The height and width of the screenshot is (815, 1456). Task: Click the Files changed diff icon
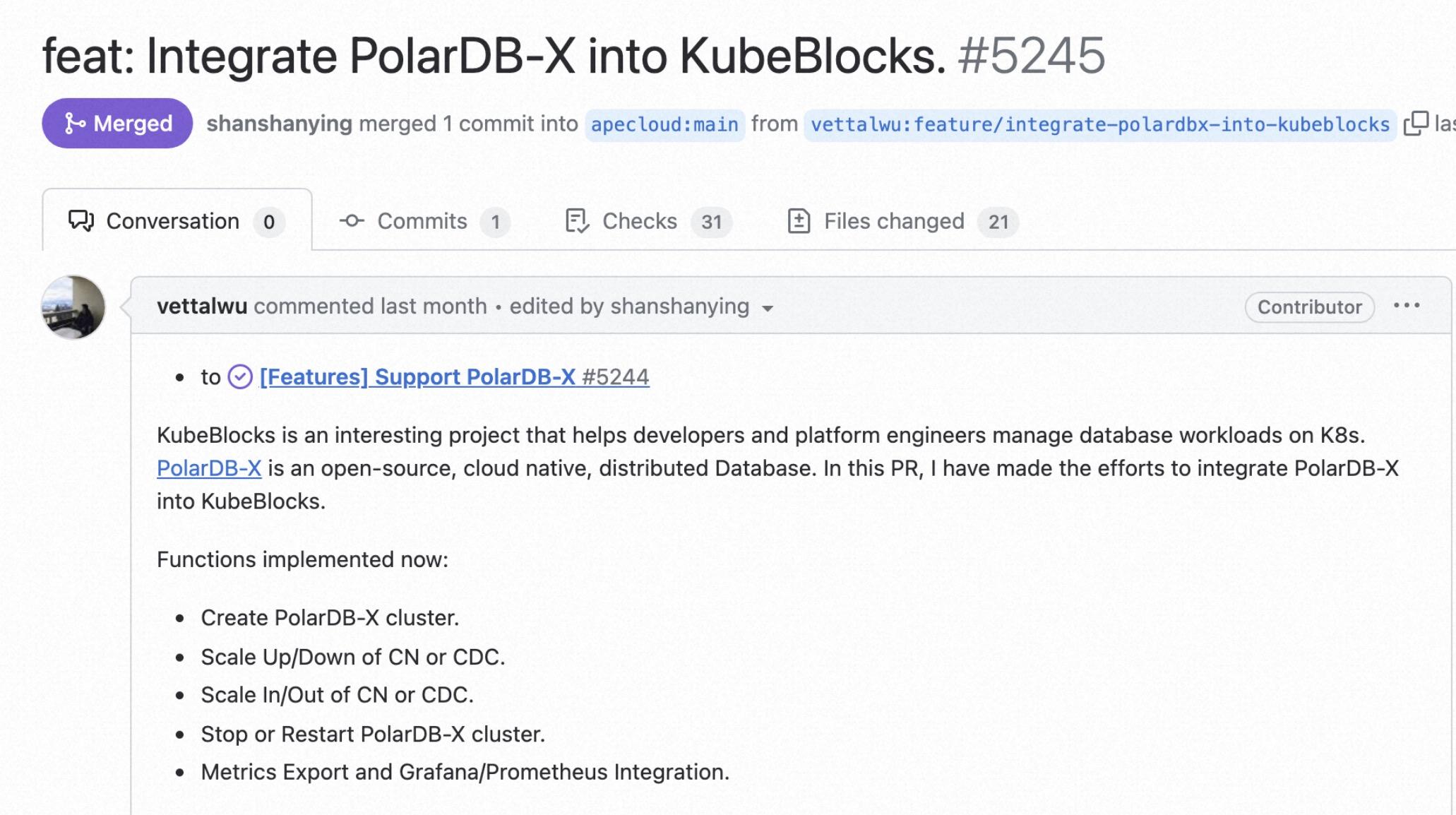[799, 221]
